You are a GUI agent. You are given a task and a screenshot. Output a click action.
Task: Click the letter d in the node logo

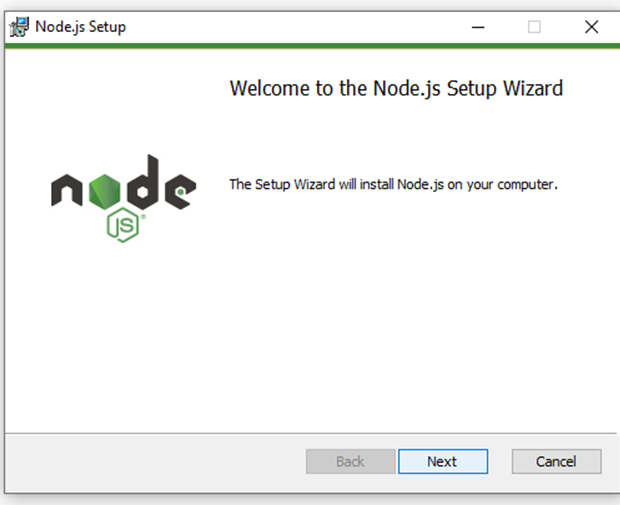tap(143, 182)
